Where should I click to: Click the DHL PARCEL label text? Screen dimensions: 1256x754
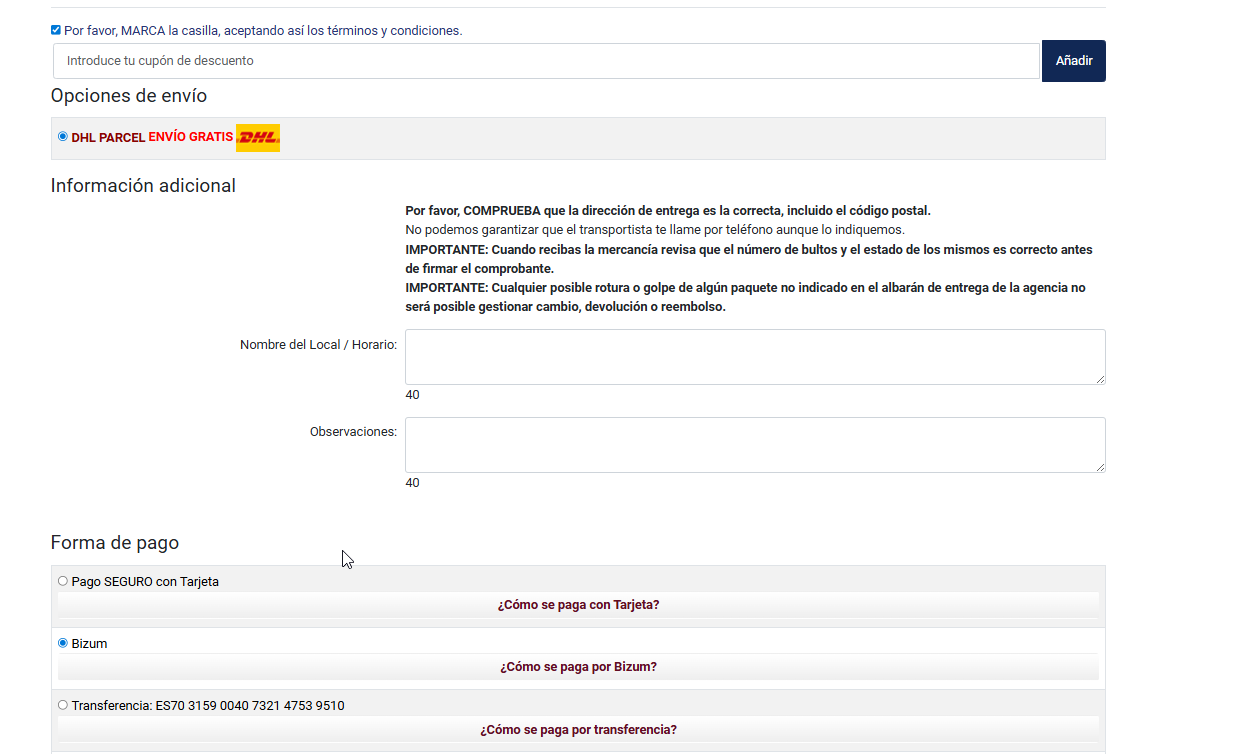coord(108,138)
